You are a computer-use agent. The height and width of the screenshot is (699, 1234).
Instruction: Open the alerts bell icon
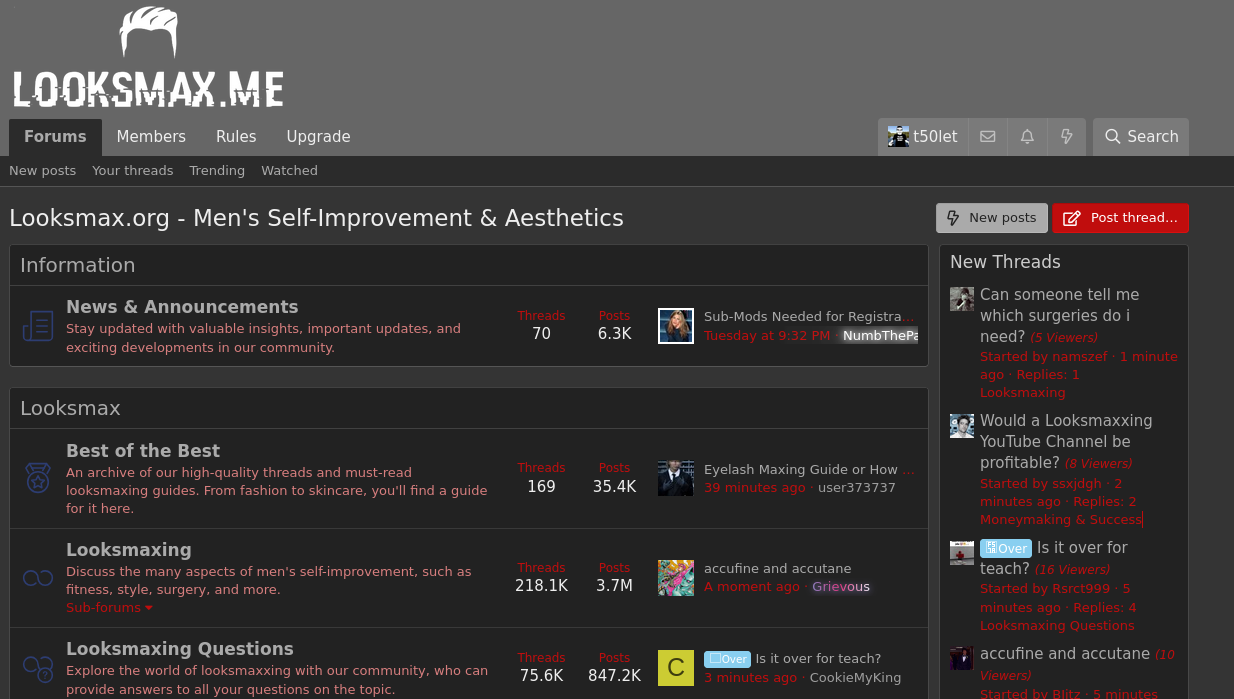click(1027, 137)
